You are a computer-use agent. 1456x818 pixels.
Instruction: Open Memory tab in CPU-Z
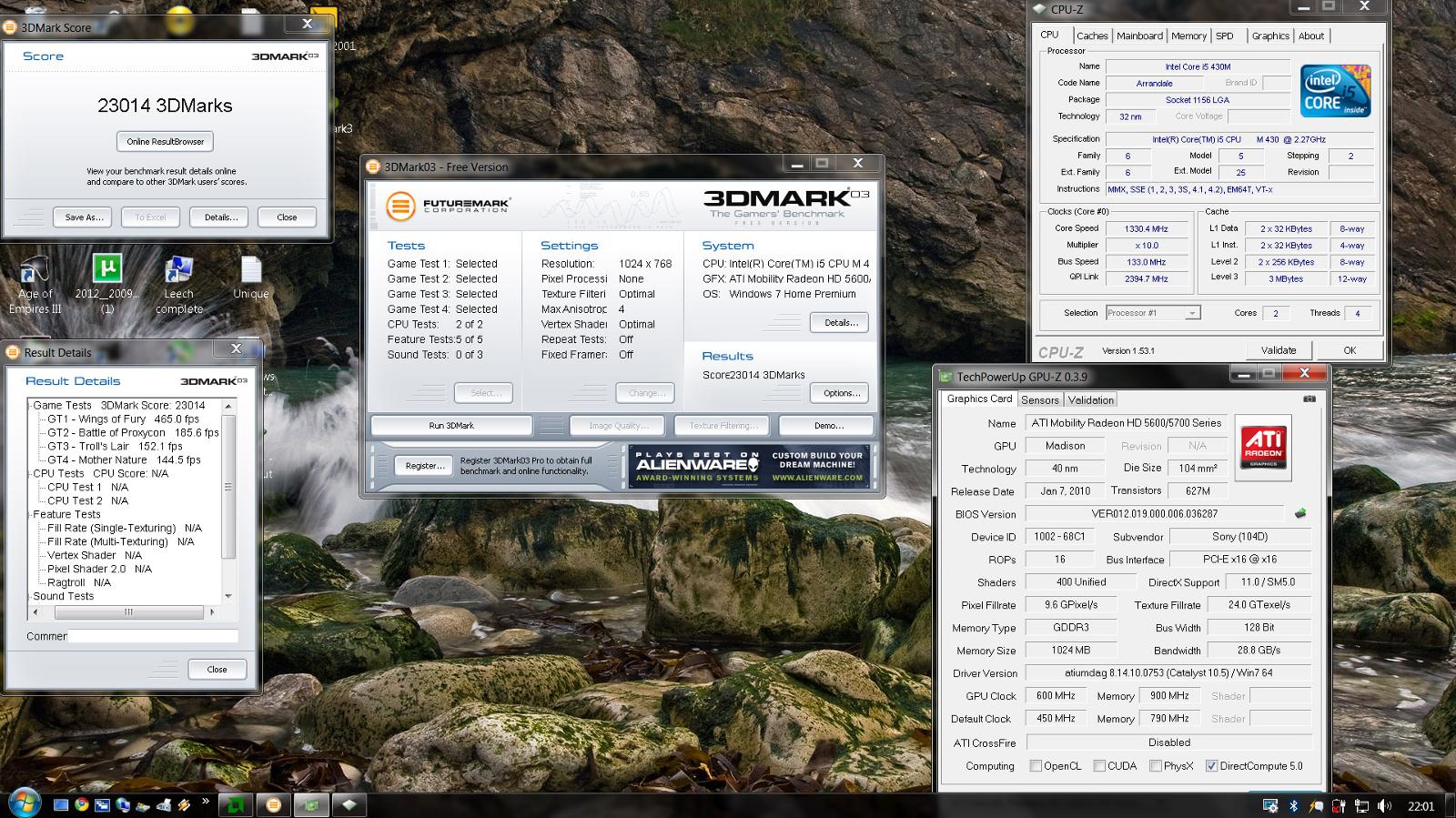click(1188, 36)
